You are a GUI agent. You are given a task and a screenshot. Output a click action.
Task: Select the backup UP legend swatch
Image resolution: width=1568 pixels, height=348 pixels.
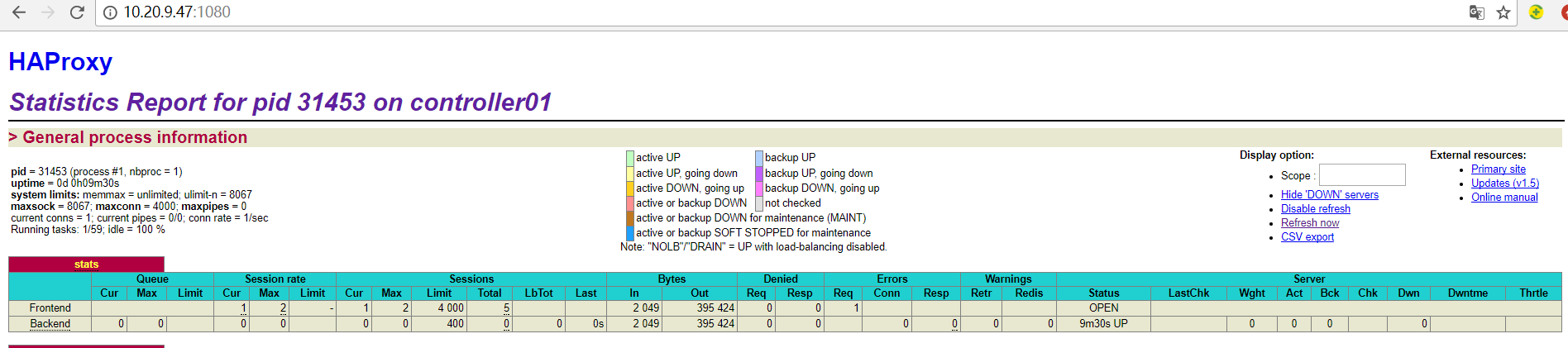(x=759, y=157)
